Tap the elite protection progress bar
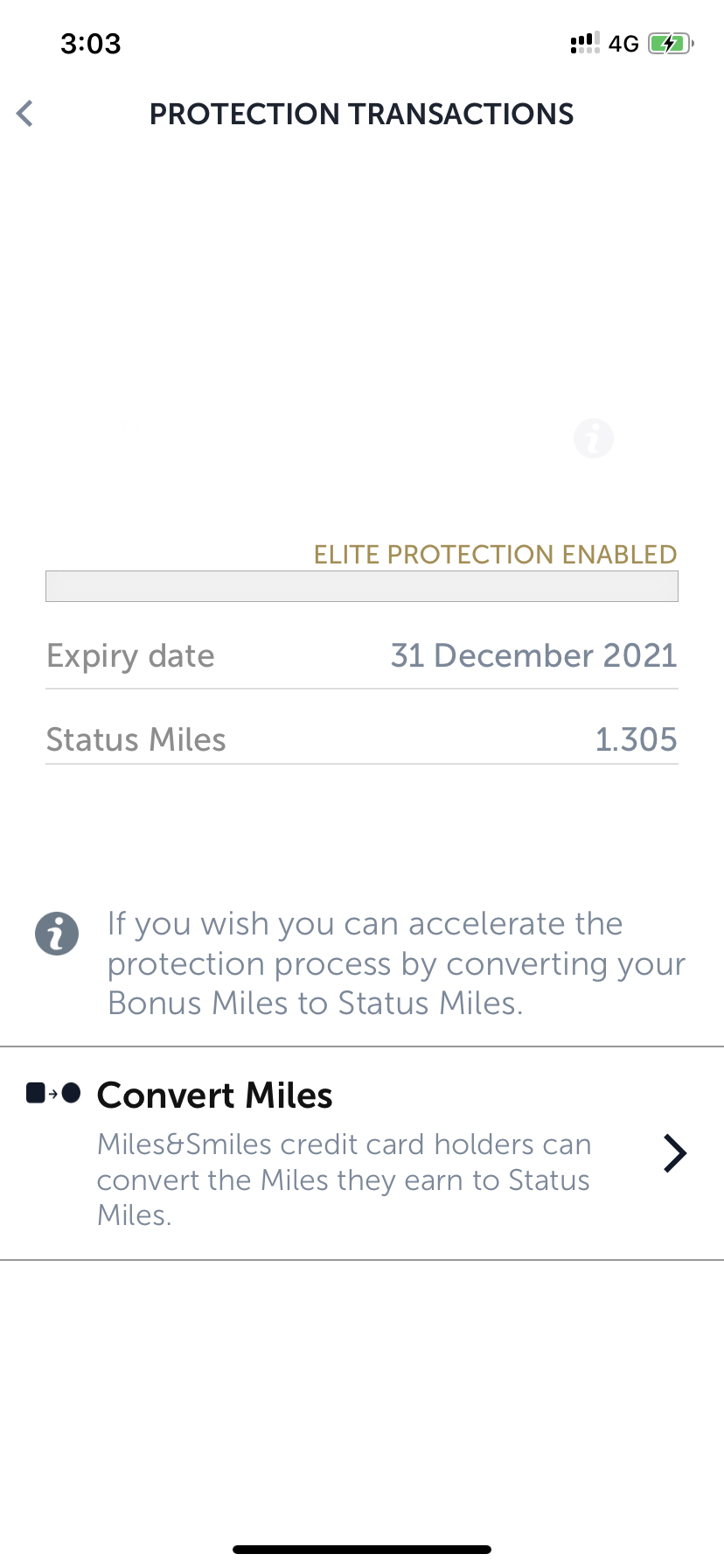The width and height of the screenshot is (724, 1568). tap(362, 586)
